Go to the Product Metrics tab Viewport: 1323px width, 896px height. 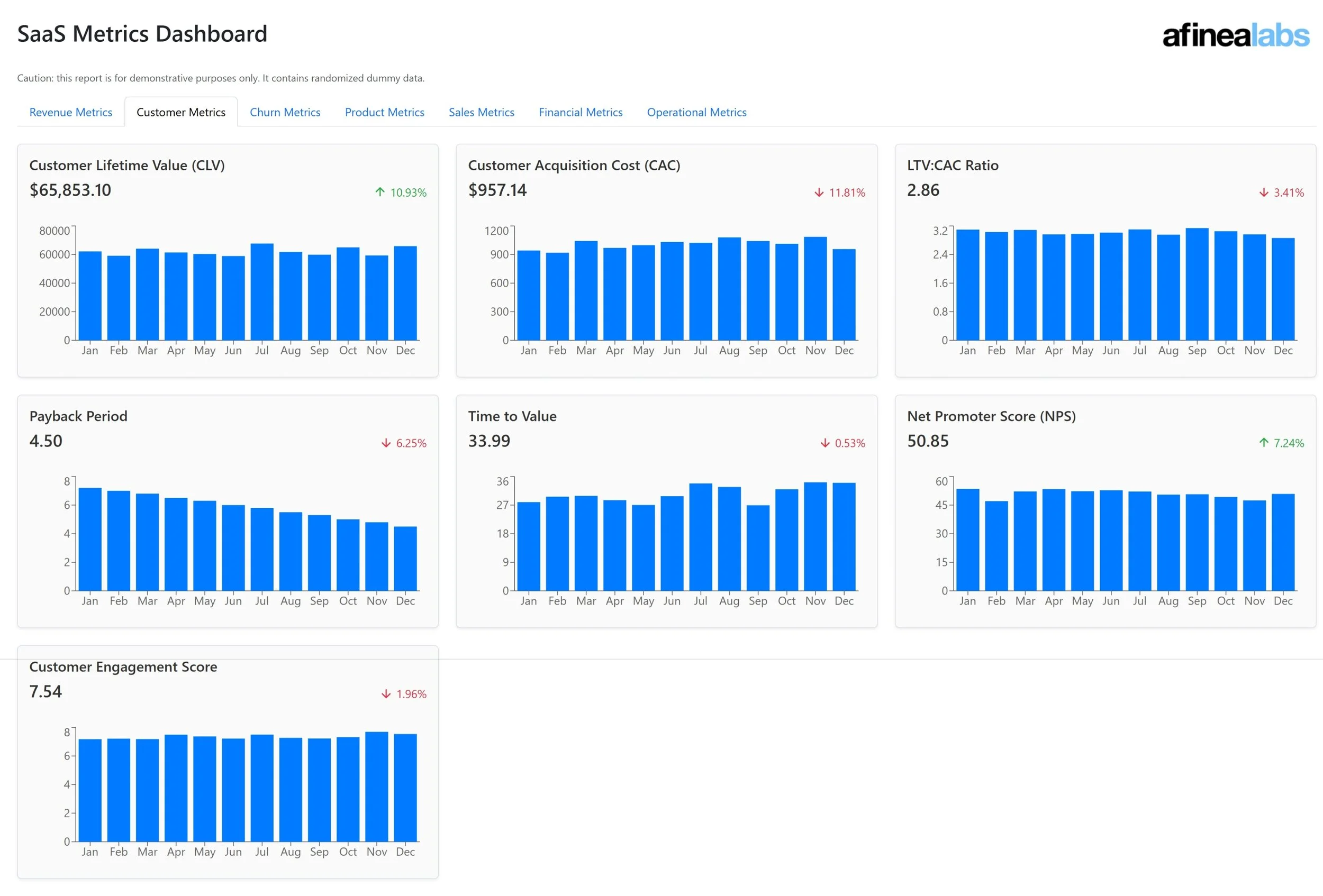[384, 112]
